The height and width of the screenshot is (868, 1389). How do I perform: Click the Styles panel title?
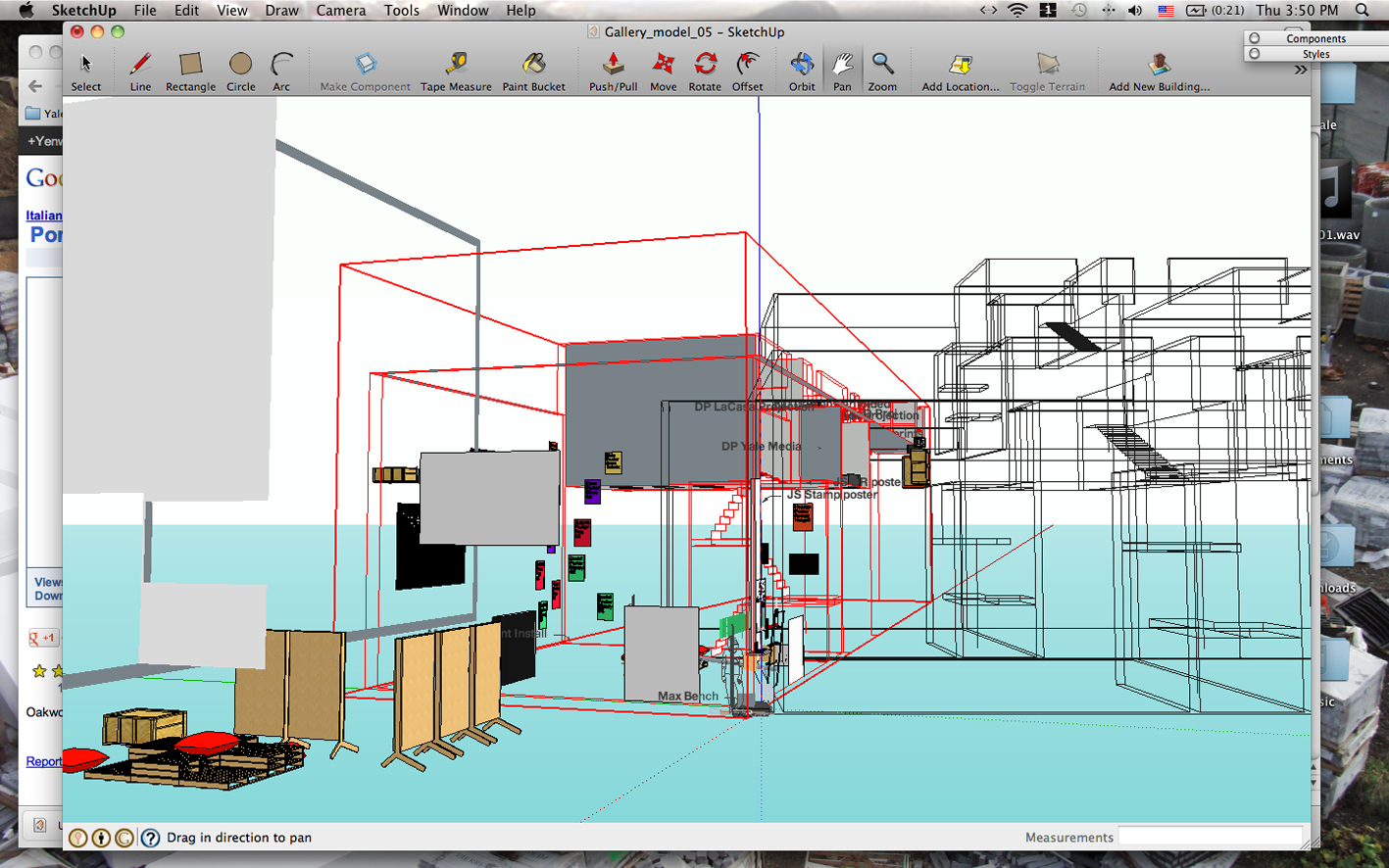coord(1315,54)
